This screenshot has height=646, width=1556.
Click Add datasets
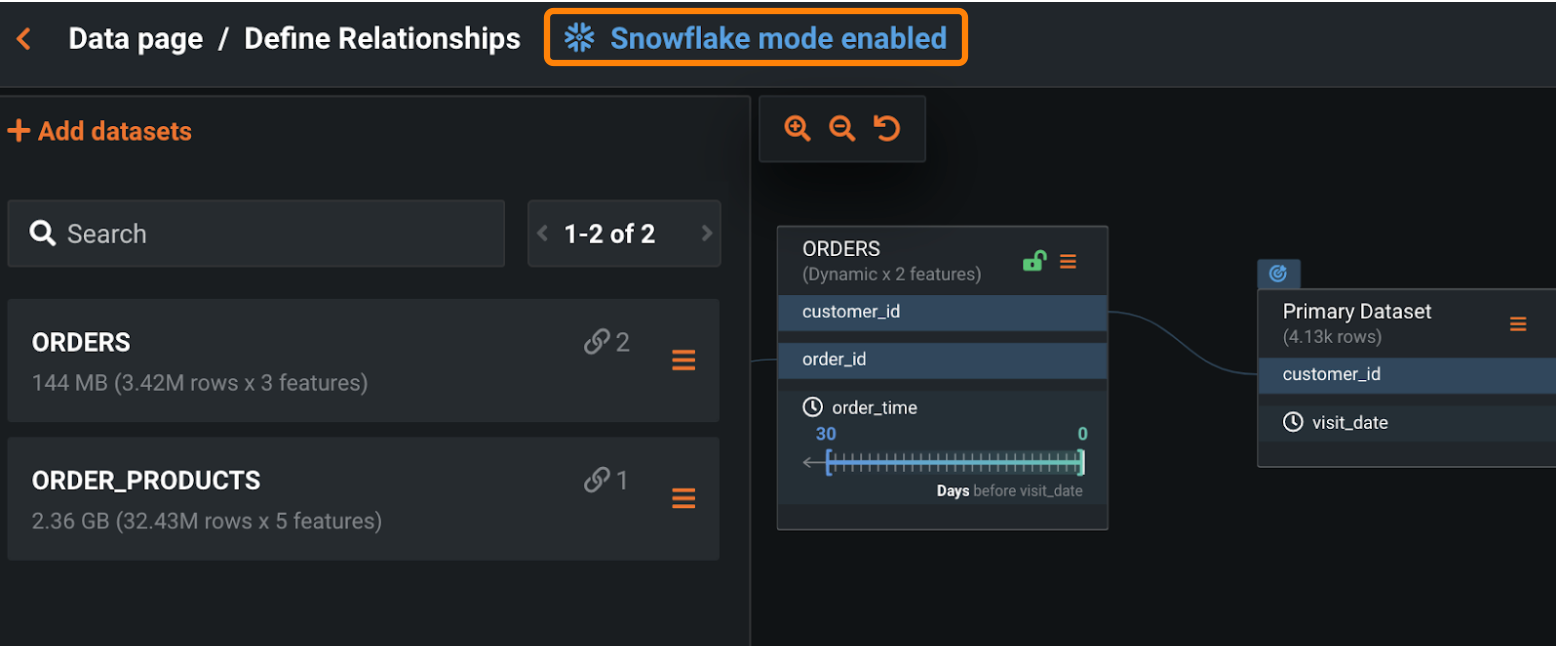click(100, 131)
